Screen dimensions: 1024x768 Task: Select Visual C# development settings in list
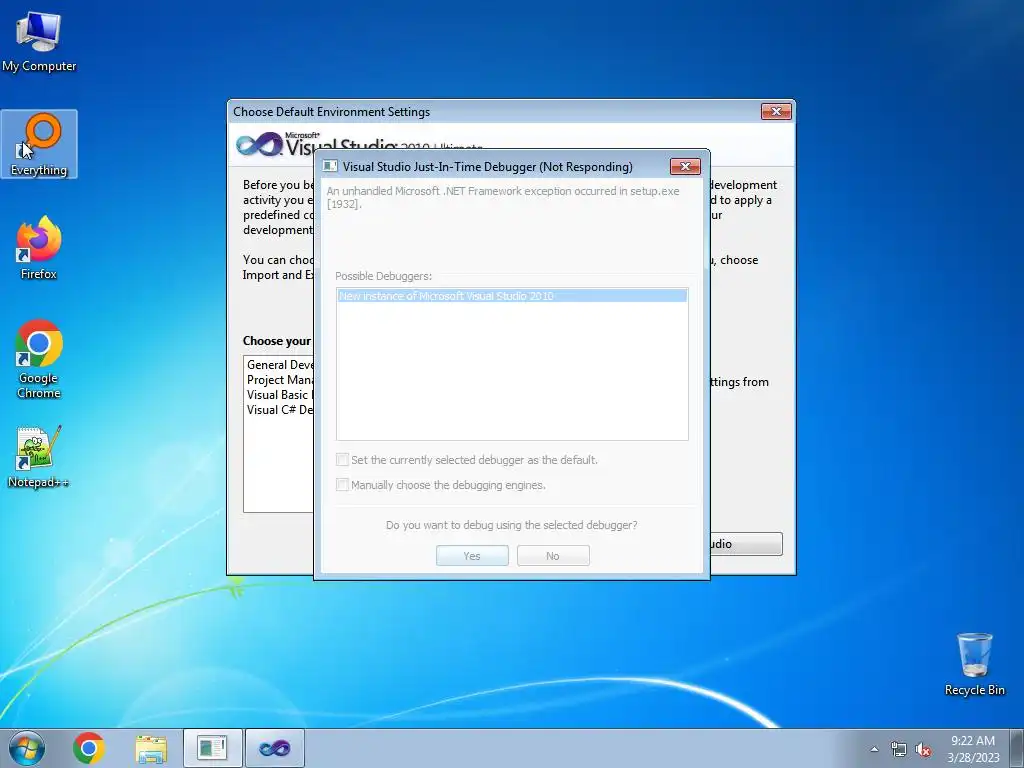280,410
